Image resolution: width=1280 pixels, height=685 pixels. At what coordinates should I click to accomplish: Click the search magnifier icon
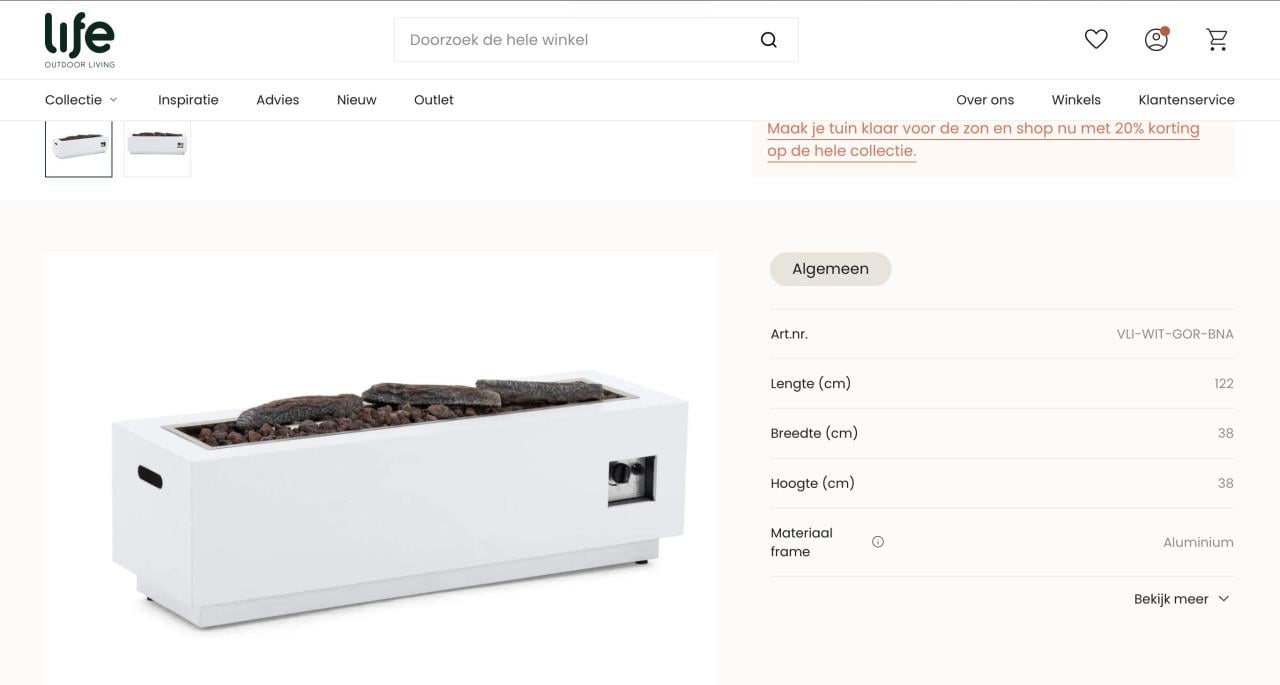point(768,40)
